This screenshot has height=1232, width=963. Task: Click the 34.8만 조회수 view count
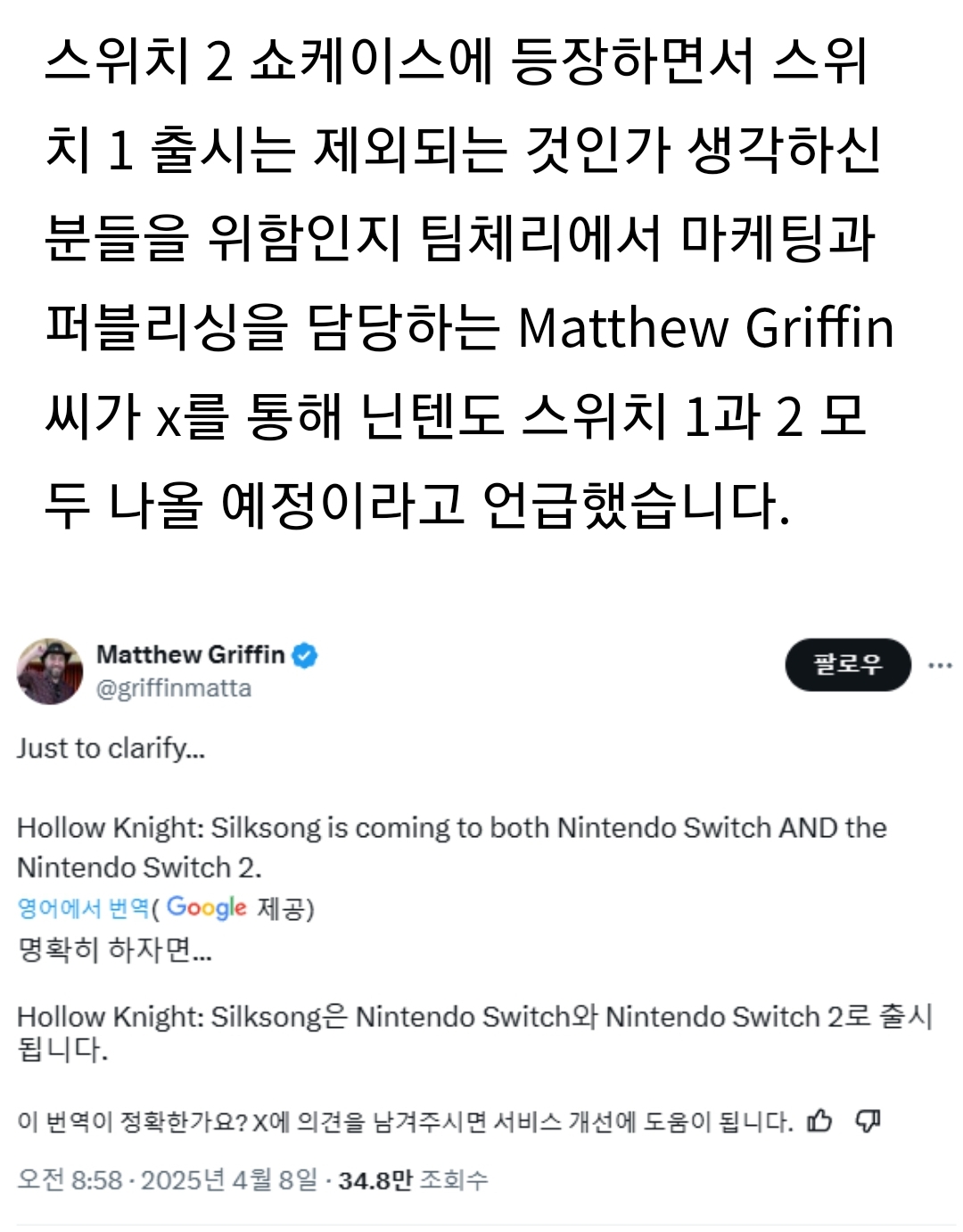click(413, 1180)
